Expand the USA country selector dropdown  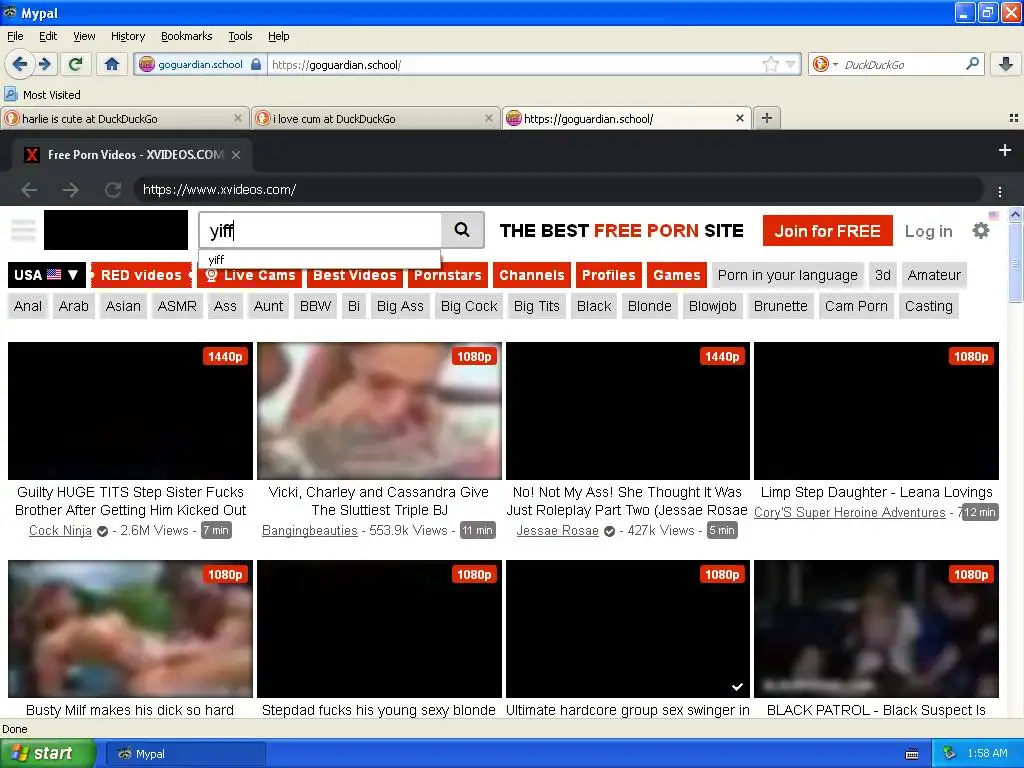click(x=46, y=275)
